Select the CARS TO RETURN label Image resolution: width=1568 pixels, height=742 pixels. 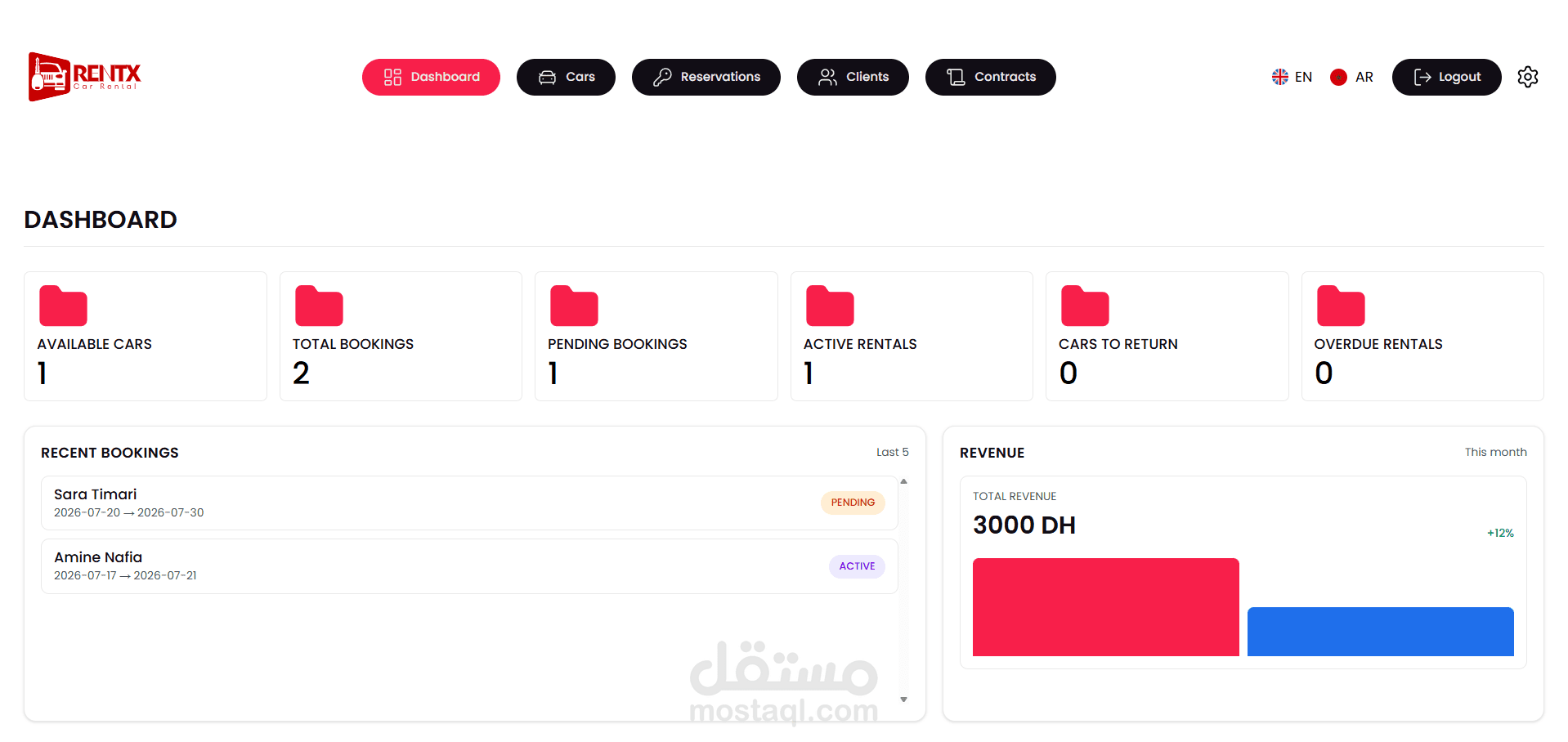pyautogui.click(x=1118, y=344)
